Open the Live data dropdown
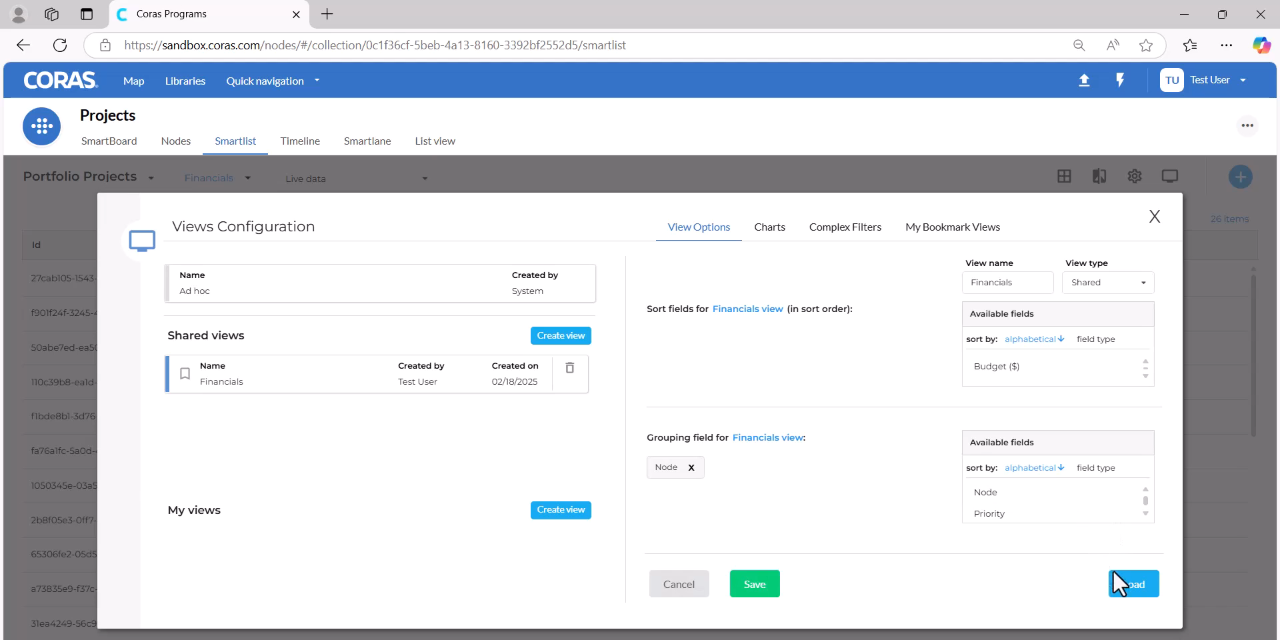1280x640 pixels. point(356,179)
